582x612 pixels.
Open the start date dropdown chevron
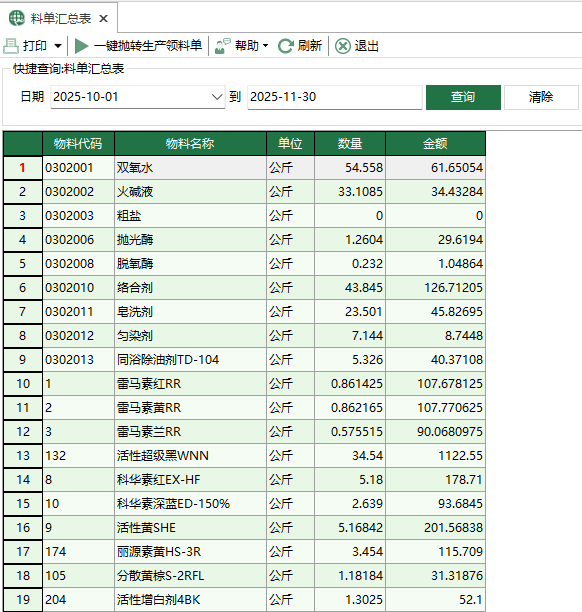coord(217,97)
